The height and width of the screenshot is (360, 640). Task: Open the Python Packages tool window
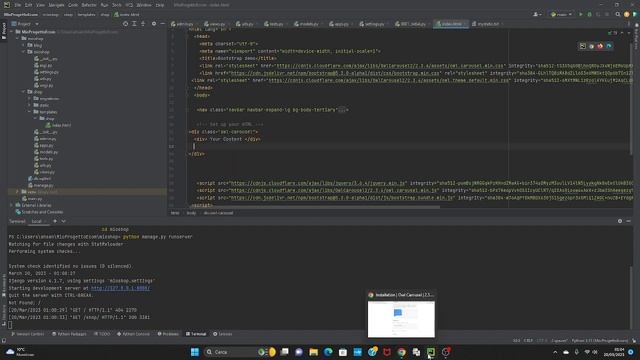(x=69, y=334)
